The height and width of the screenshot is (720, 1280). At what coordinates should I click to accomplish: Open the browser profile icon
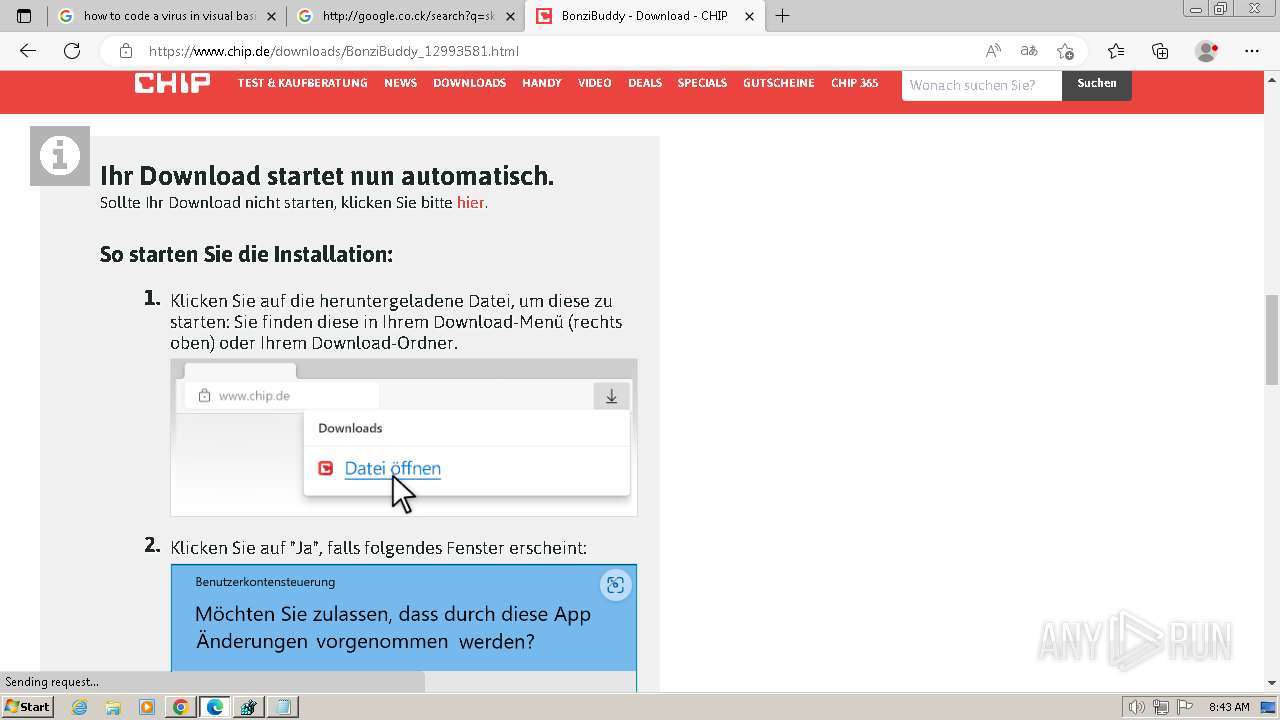coord(1207,51)
